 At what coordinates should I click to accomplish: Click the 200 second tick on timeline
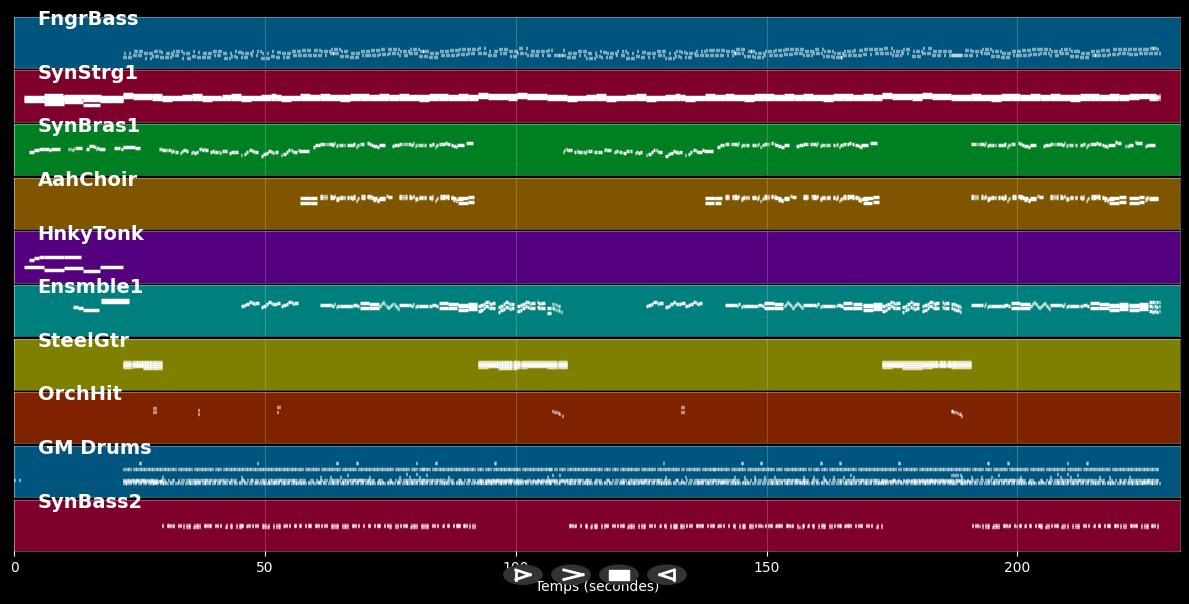click(1017, 568)
